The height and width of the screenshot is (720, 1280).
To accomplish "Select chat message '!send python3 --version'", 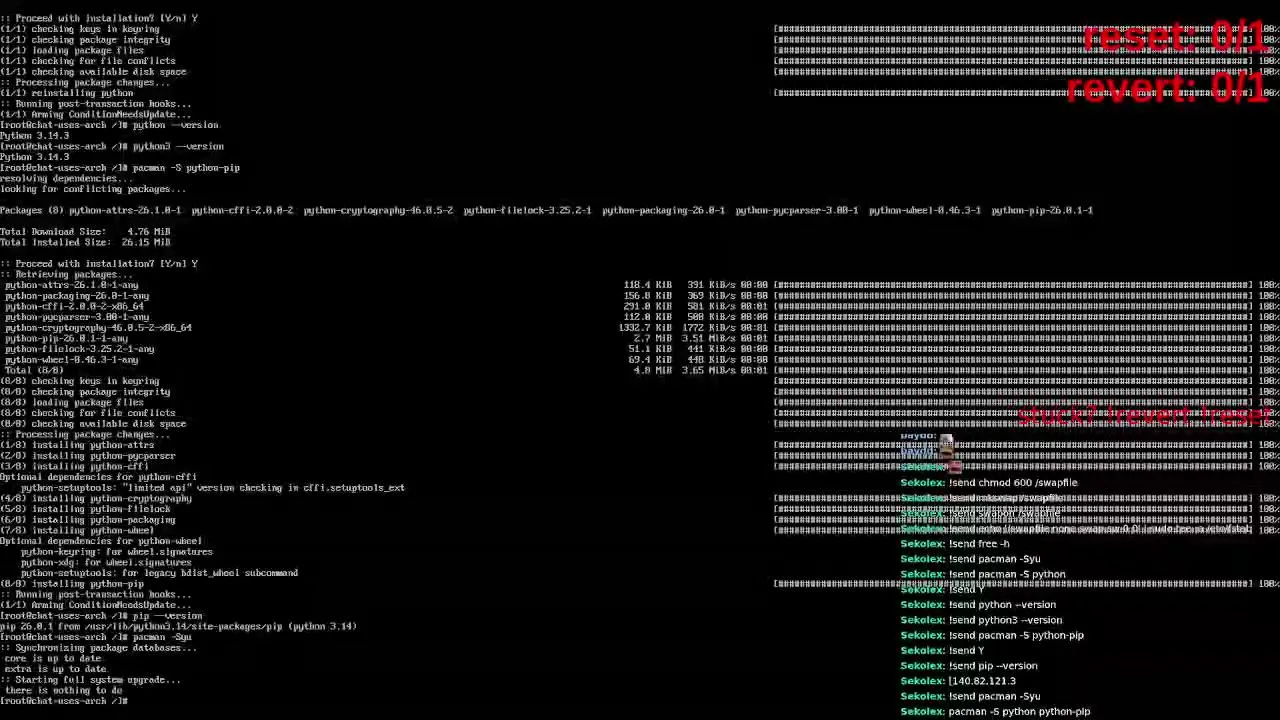I will [981, 620].
